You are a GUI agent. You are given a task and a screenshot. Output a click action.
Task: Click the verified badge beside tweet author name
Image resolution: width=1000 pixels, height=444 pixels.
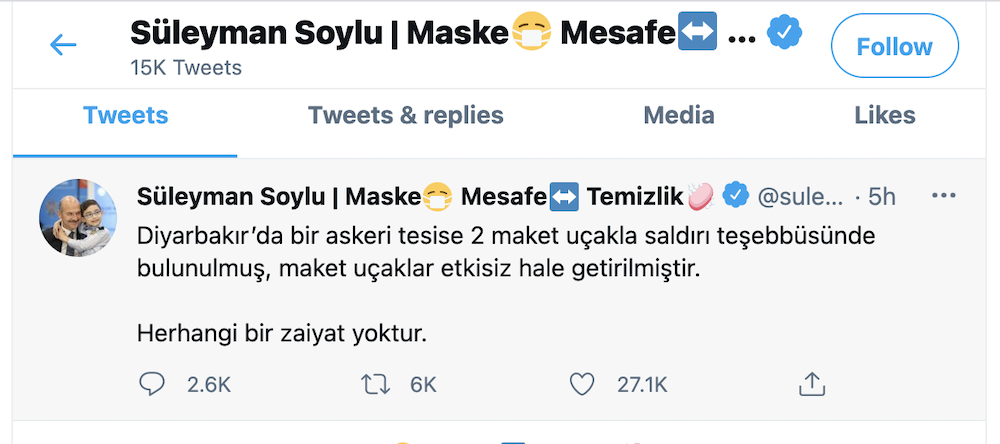[x=736, y=196]
